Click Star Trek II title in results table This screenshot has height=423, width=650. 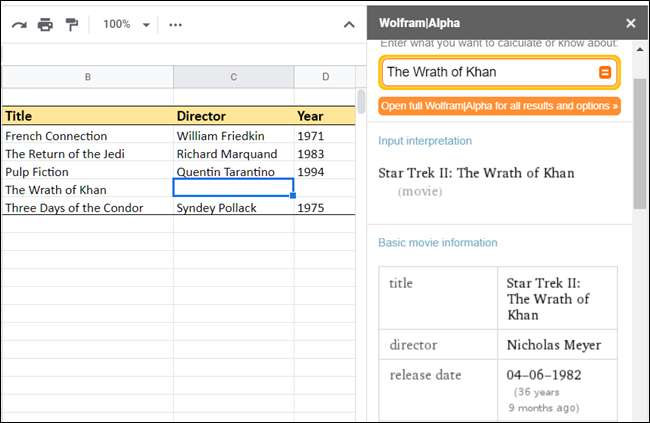pyautogui.click(x=548, y=299)
